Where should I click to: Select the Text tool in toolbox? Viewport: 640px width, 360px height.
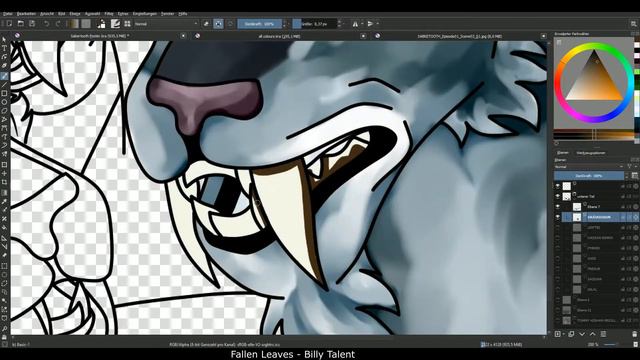tap(4, 48)
